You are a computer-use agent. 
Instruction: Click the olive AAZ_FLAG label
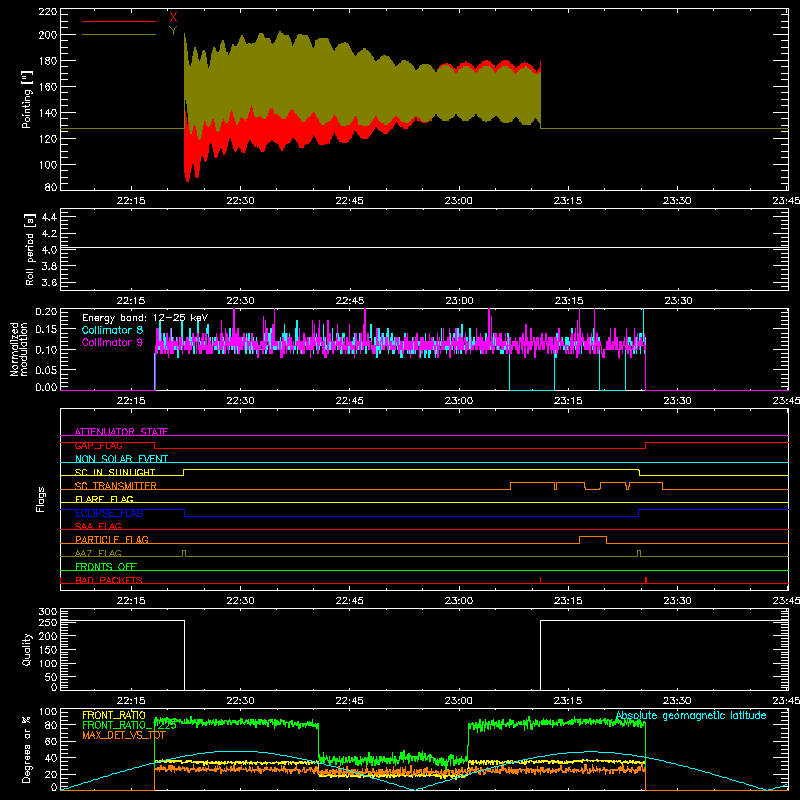98,553
